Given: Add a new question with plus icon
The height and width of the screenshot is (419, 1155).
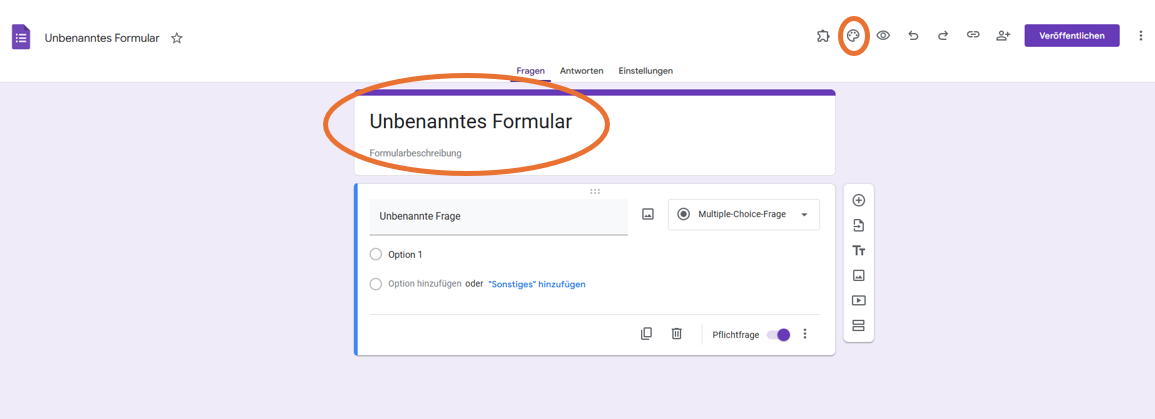Looking at the screenshot, I should click(858, 200).
